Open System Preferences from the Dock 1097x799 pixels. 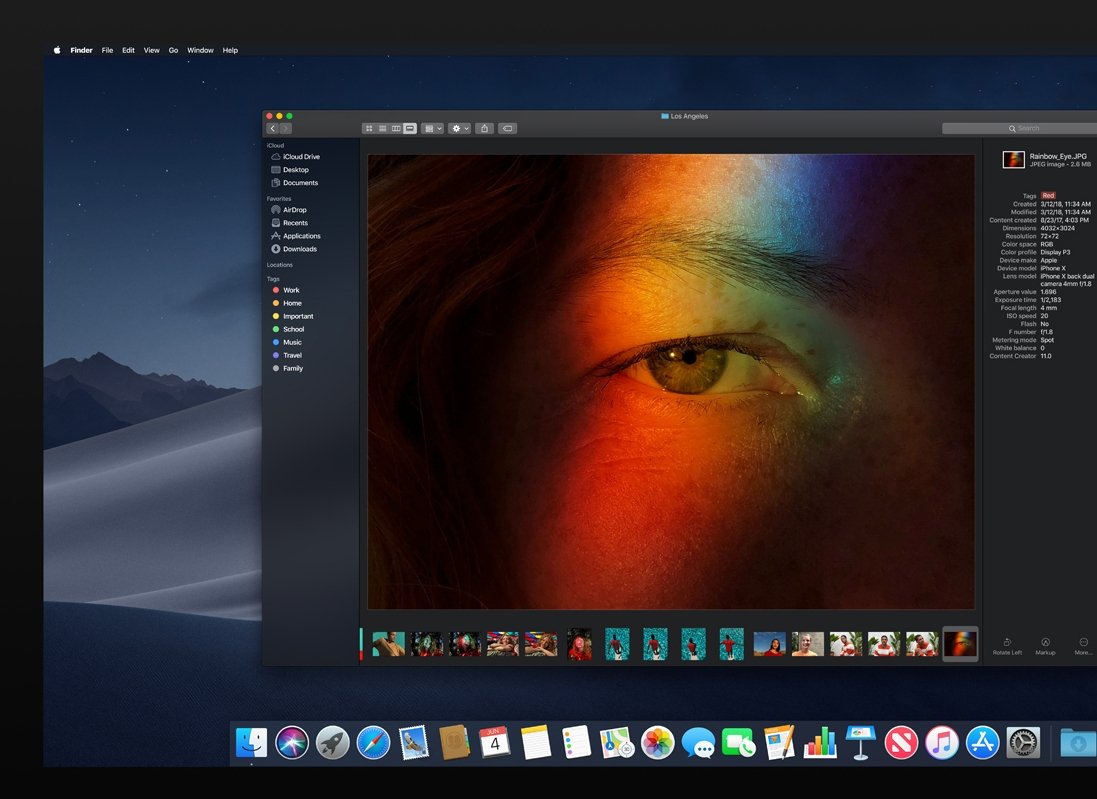point(1023,742)
